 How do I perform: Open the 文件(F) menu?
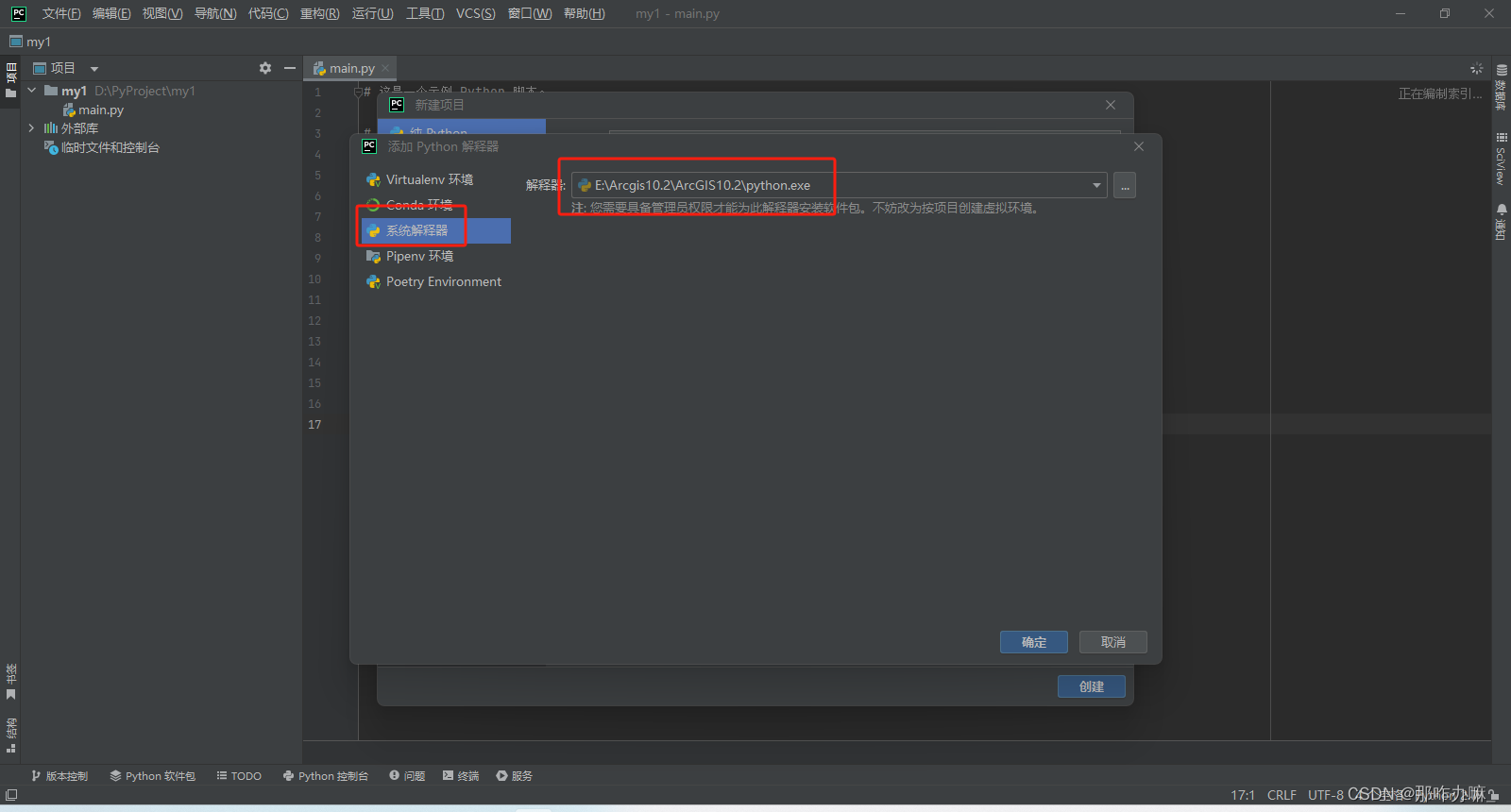[61, 13]
